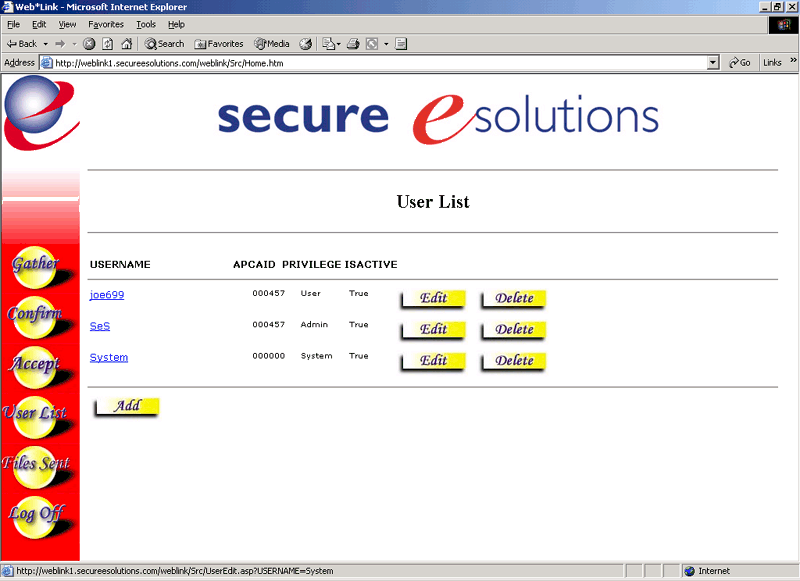Click the Windows logo throbber
This screenshot has width=800, height=581.
783,25
